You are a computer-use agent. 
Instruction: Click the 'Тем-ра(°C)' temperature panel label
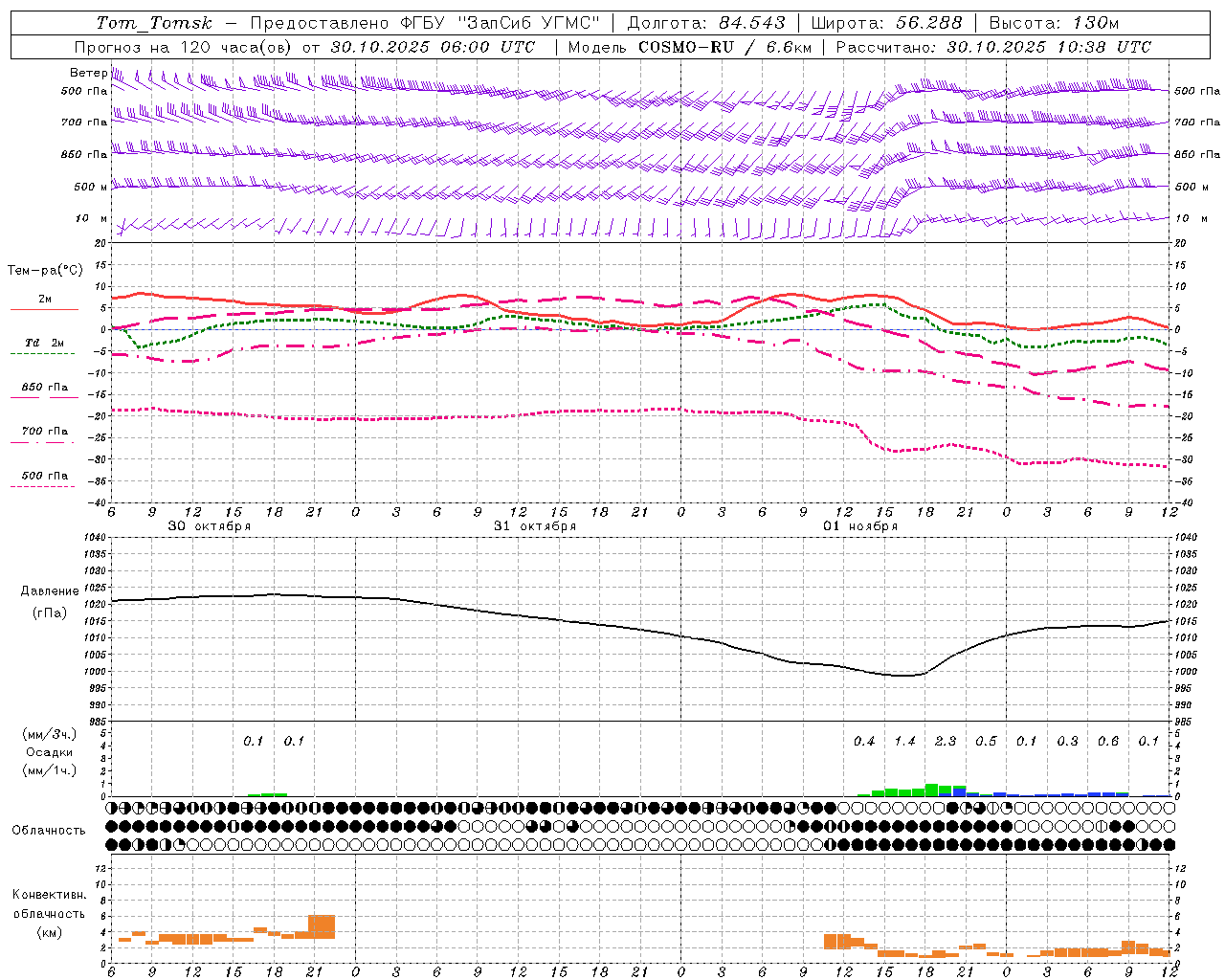tap(45, 271)
